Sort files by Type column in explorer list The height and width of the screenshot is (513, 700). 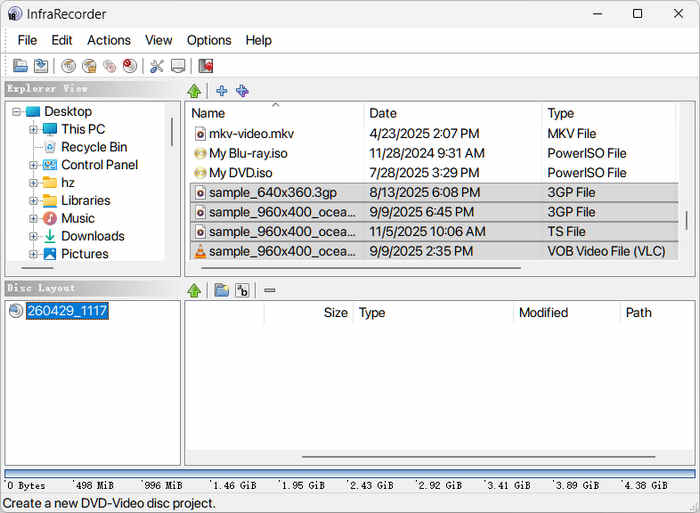[x=610, y=113]
